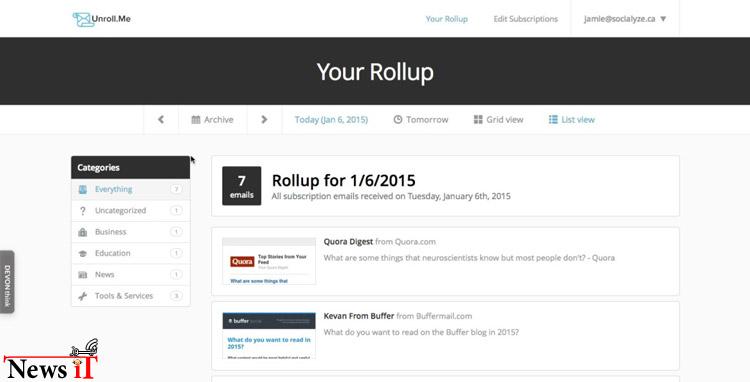Select the Tools & Services category
The image size is (750, 382).
pyautogui.click(x=131, y=296)
